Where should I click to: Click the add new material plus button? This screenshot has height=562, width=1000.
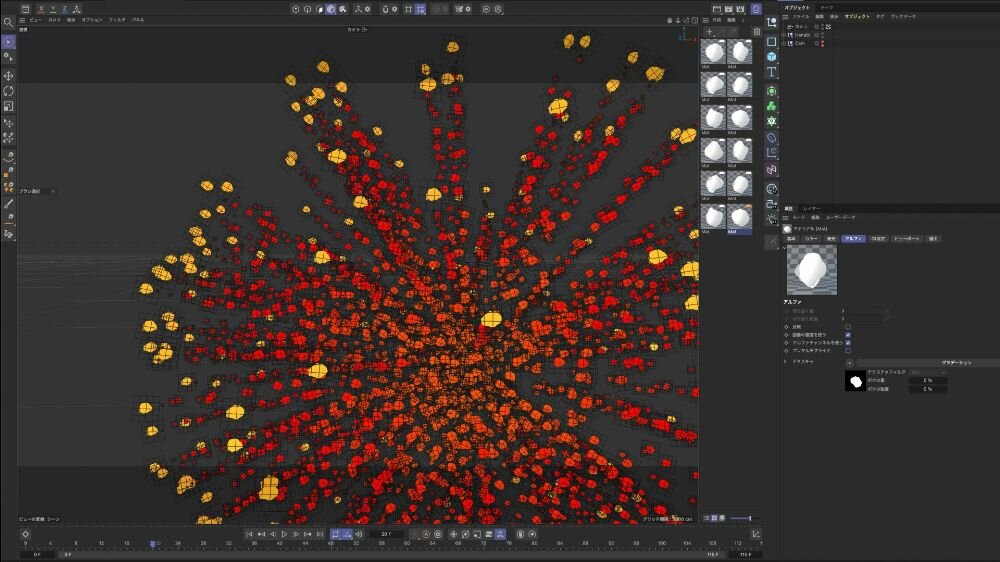pyautogui.click(x=709, y=32)
